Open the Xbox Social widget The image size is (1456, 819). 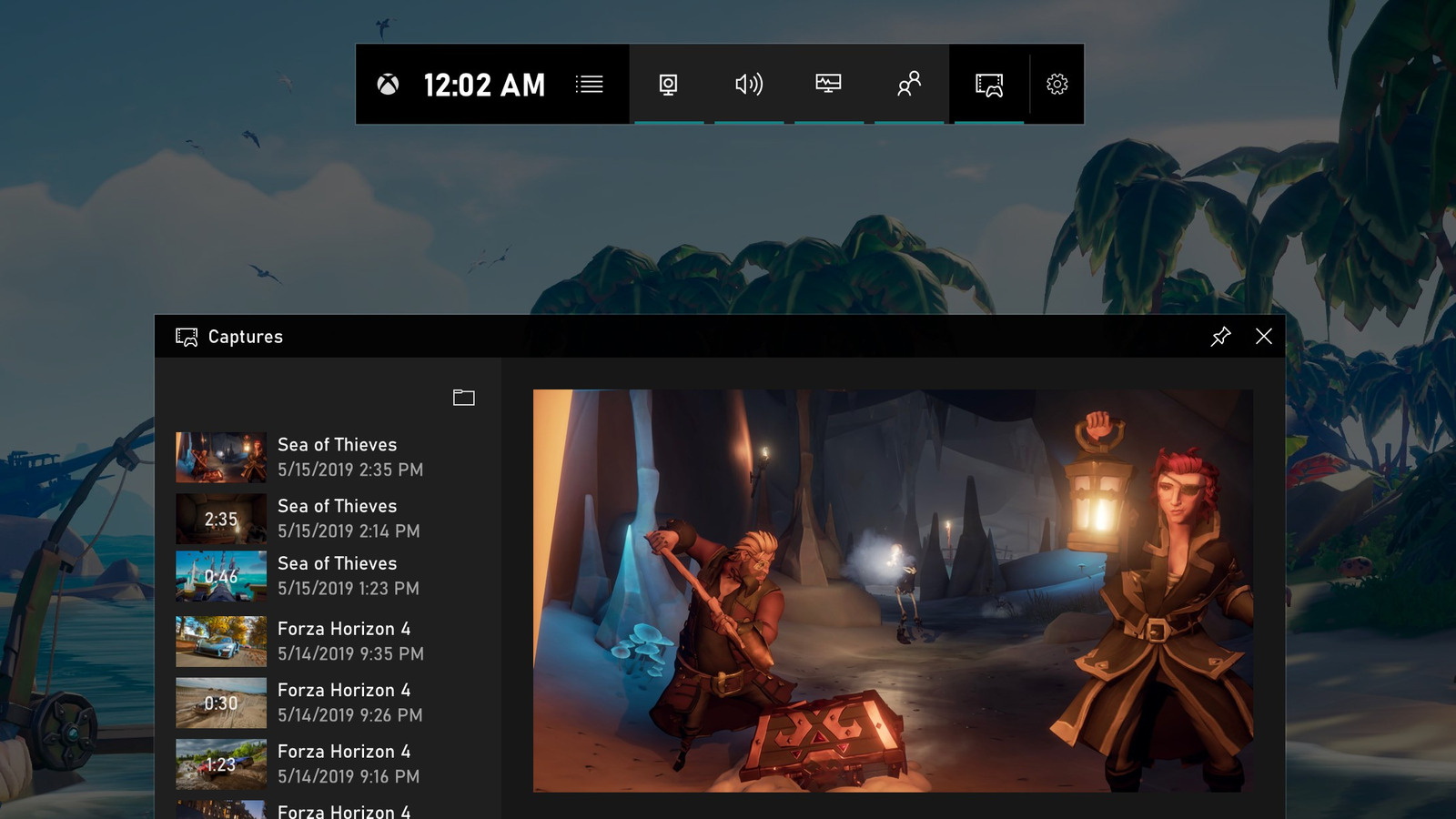(x=907, y=85)
